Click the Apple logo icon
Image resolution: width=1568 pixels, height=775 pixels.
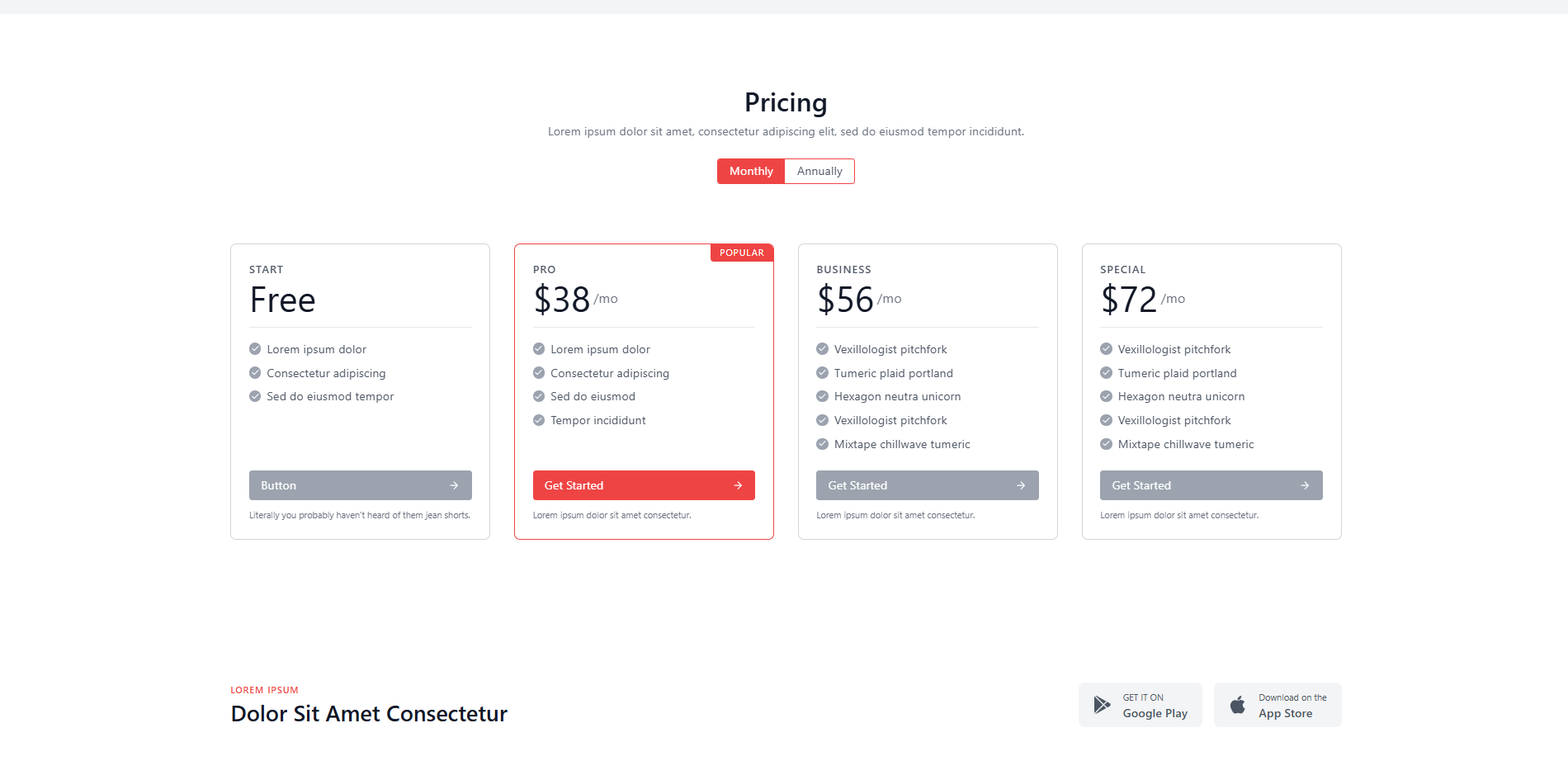1238,705
